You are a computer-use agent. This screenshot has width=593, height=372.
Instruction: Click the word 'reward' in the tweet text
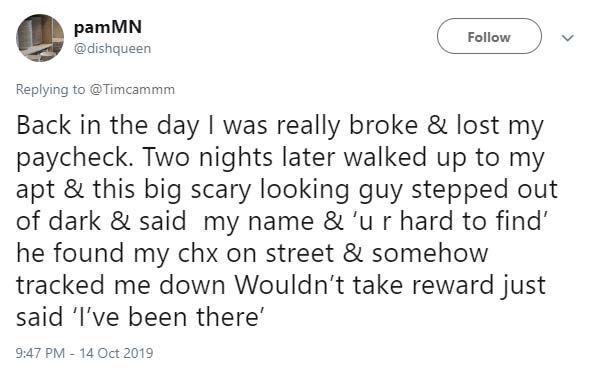(453, 285)
